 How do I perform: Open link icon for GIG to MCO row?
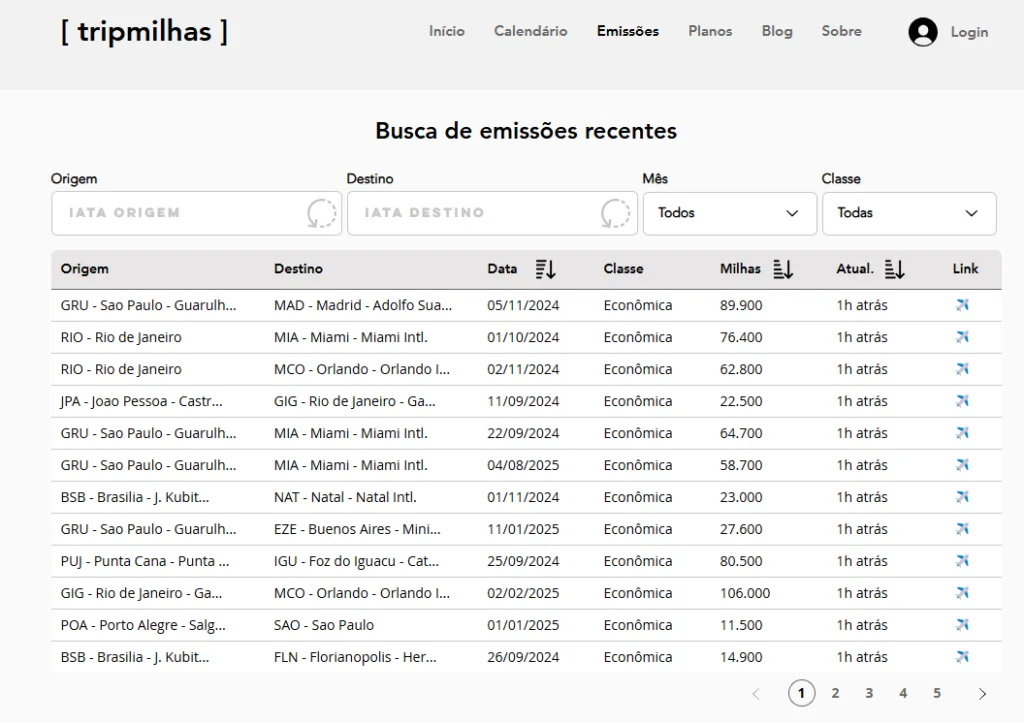(x=962, y=593)
